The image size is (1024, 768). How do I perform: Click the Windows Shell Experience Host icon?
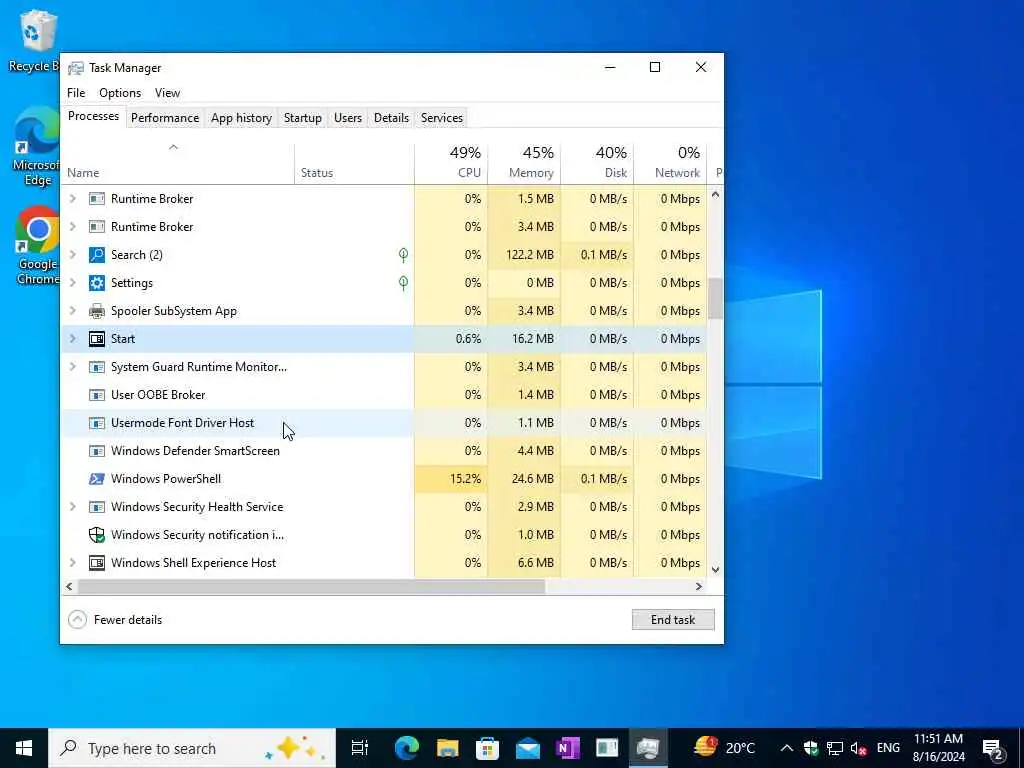tap(97, 563)
